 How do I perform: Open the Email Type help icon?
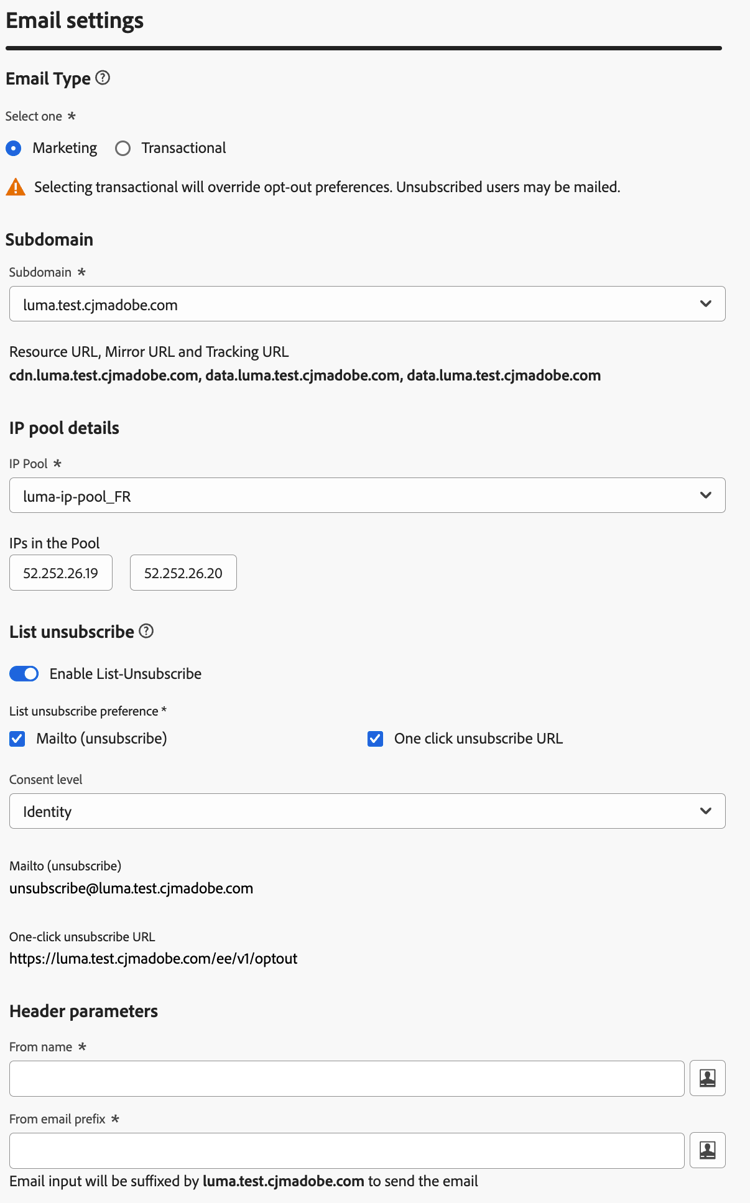103,78
